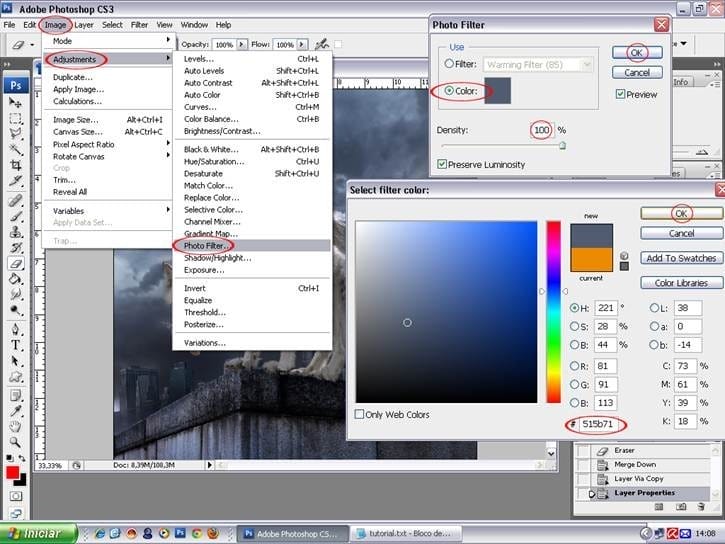This screenshot has width=725, height=544.
Task: Cancel the Select filter color dialog
Action: point(681,233)
